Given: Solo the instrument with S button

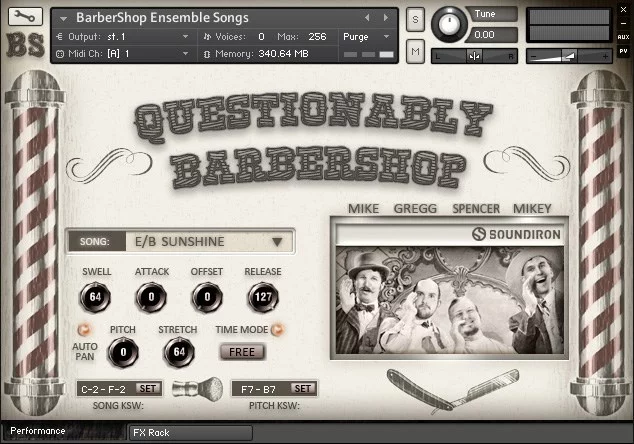Looking at the screenshot, I should pos(415,19).
